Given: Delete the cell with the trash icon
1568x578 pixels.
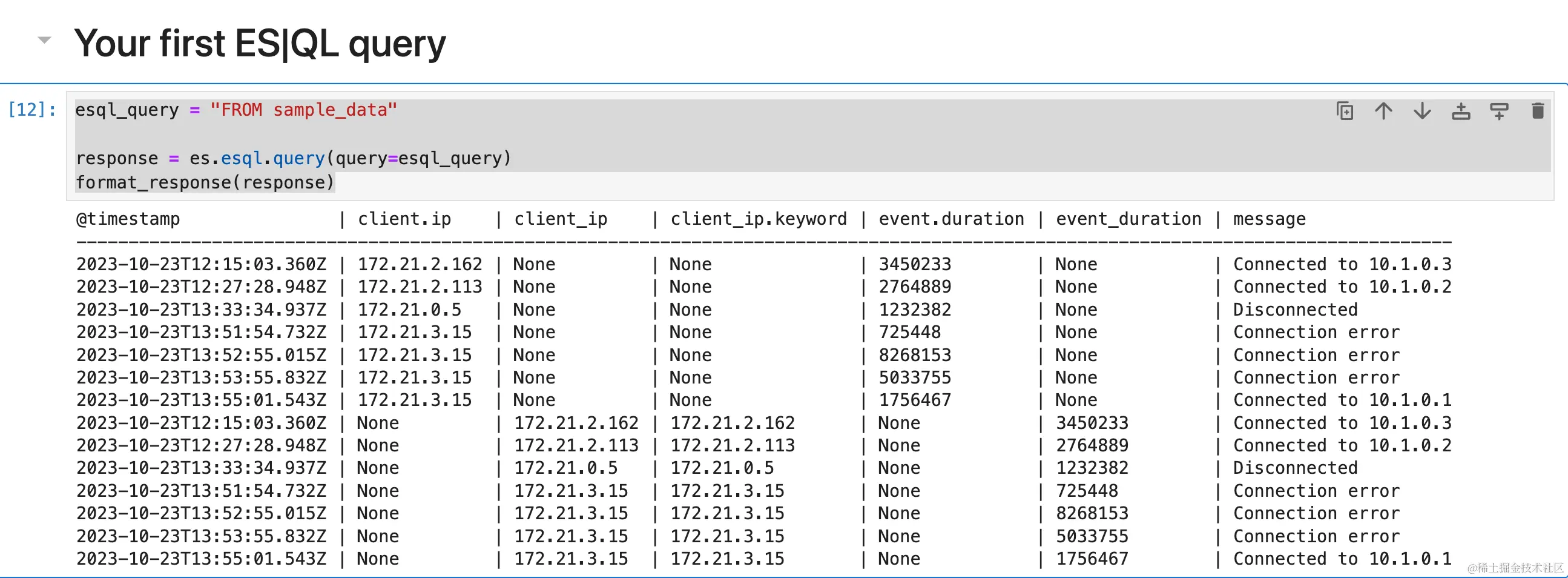Looking at the screenshot, I should (x=1538, y=111).
